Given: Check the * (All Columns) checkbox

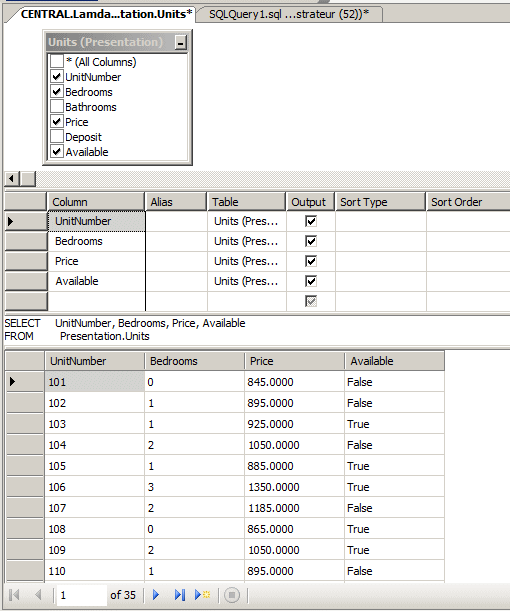Looking at the screenshot, I should [x=57, y=61].
